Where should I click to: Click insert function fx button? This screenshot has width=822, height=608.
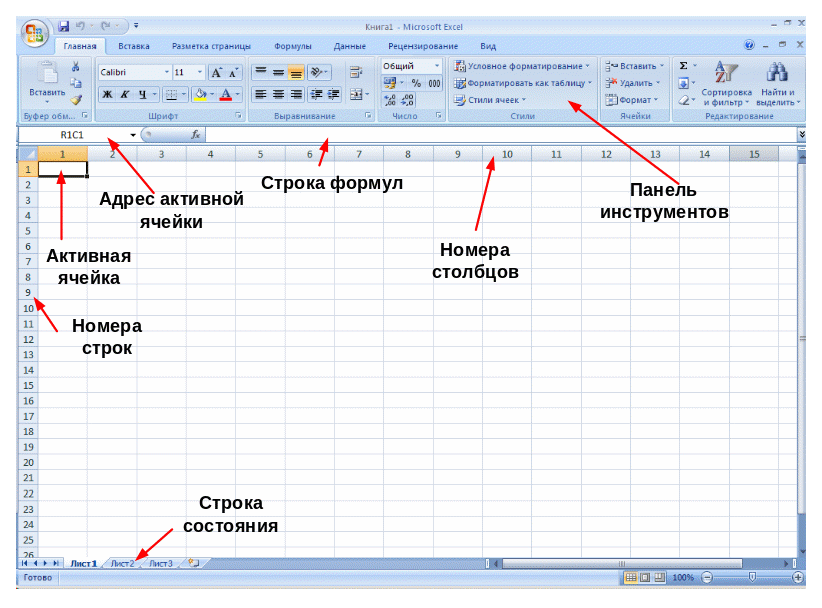tap(196, 135)
